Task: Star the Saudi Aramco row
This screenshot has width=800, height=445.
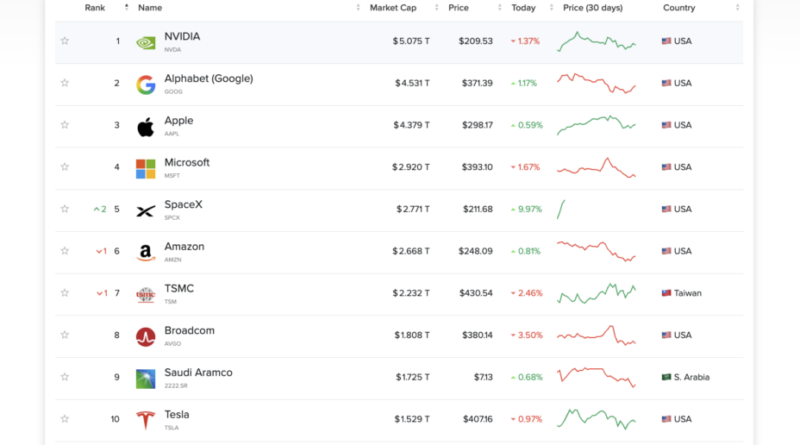Action: click(x=65, y=377)
